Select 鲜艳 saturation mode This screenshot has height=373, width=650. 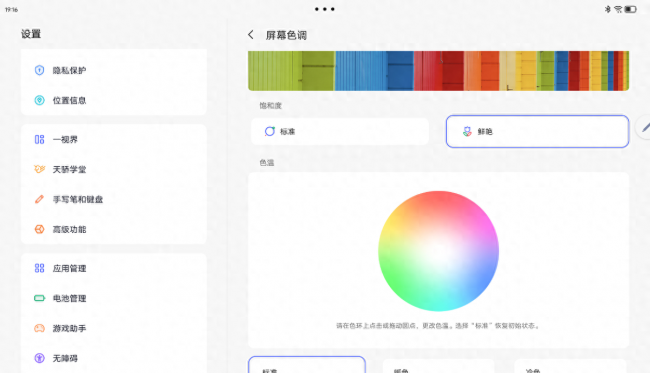(537, 131)
